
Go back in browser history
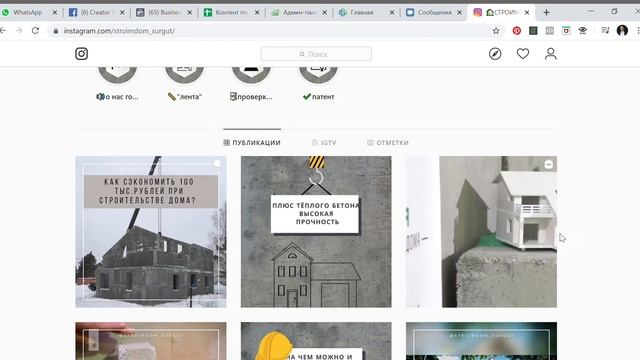coord(3,31)
